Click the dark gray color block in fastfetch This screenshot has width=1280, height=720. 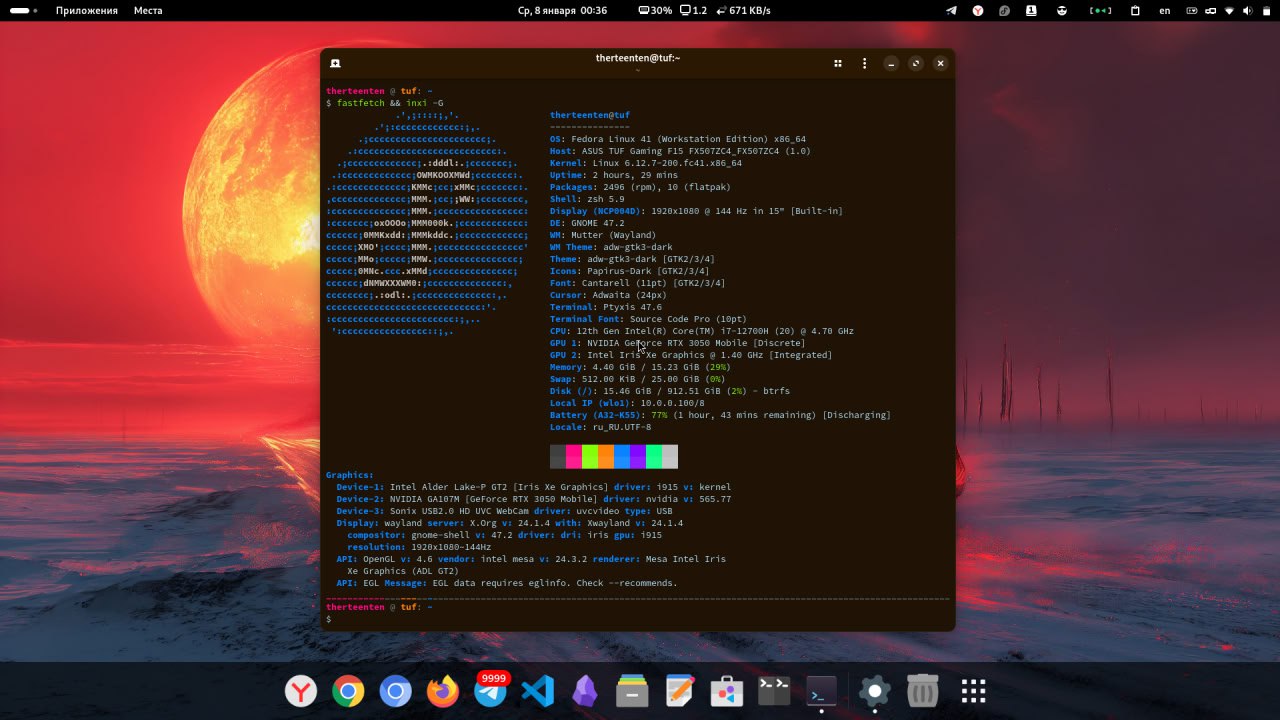tap(558, 457)
